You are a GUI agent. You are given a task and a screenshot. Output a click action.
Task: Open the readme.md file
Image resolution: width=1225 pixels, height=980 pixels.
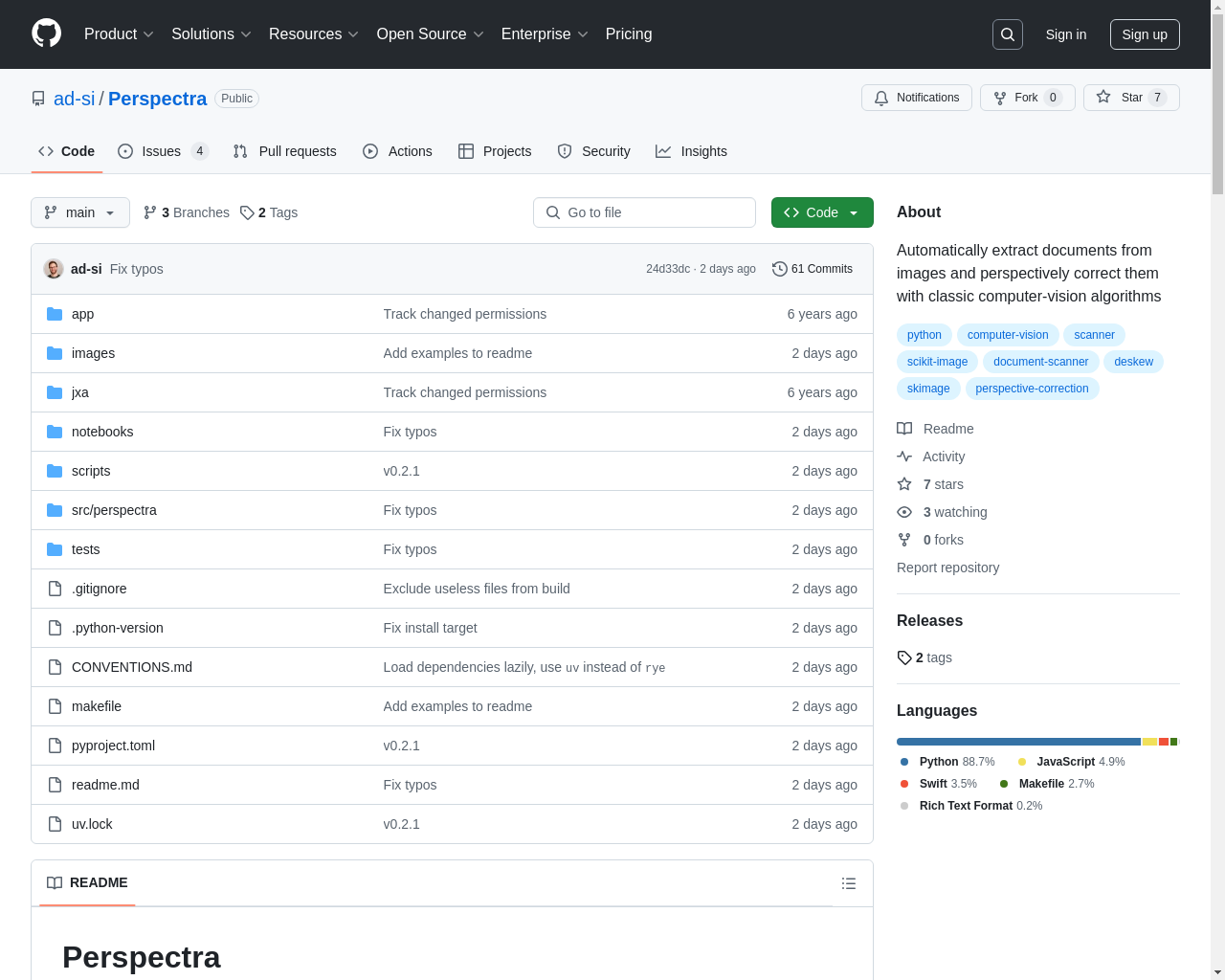click(105, 785)
